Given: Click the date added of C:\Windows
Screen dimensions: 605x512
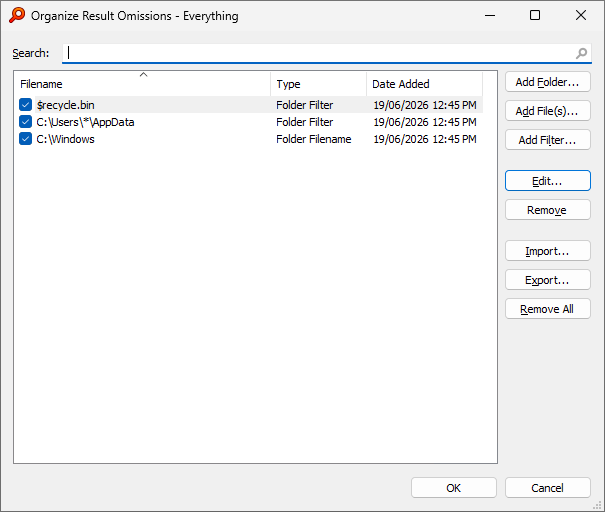Looking at the screenshot, I should (425, 139).
